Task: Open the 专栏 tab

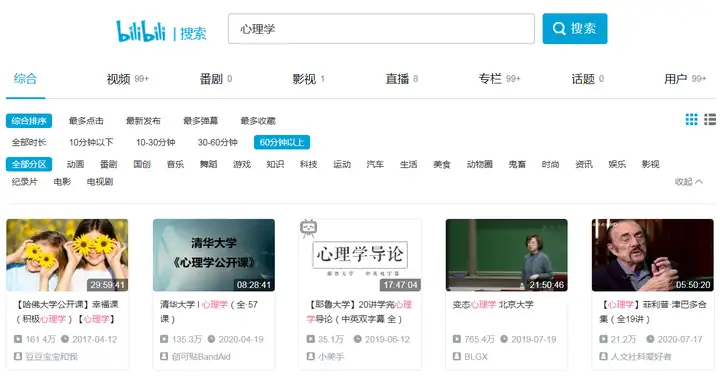Action: pyautogui.click(x=499, y=79)
